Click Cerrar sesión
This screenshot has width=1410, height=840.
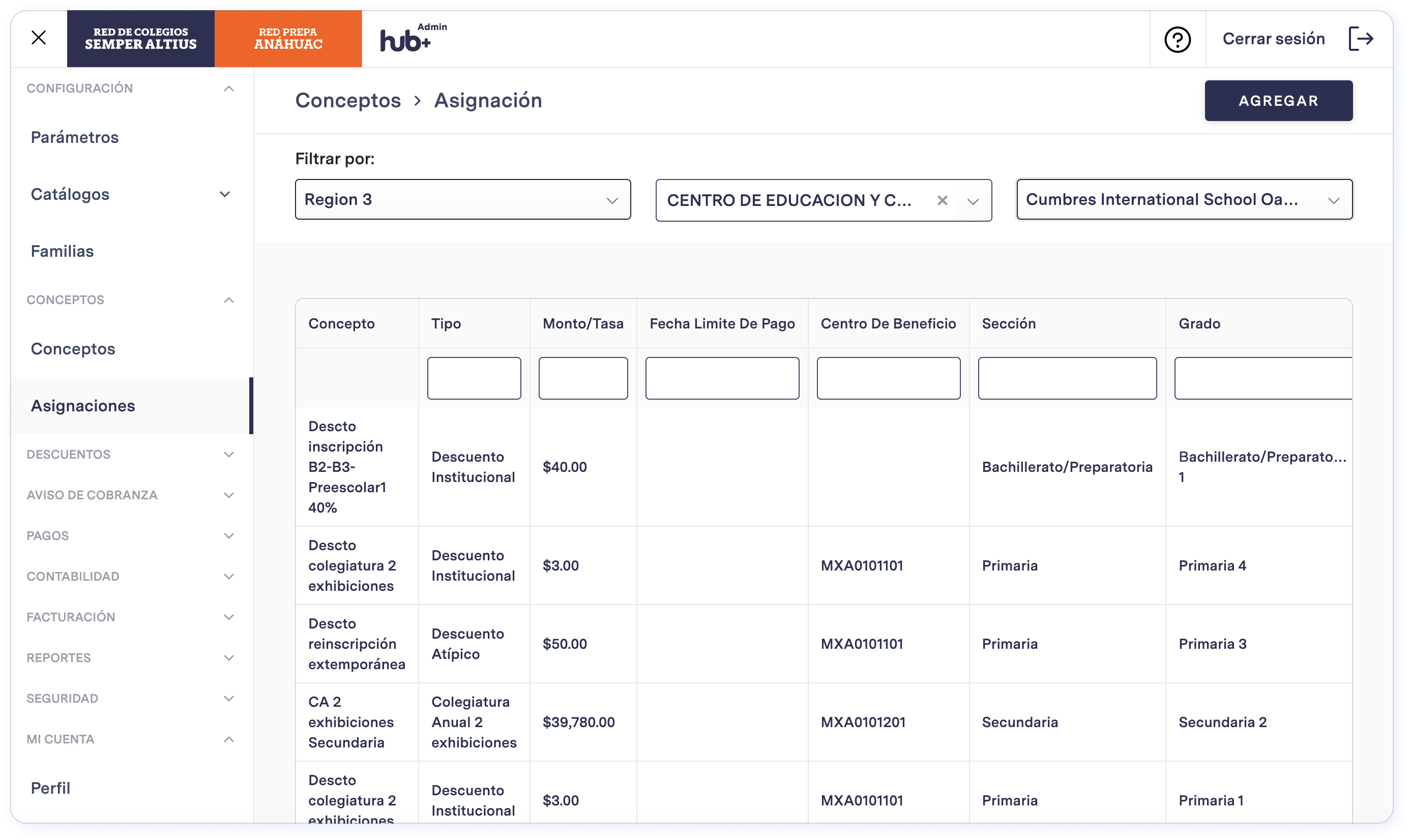tap(1273, 39)
